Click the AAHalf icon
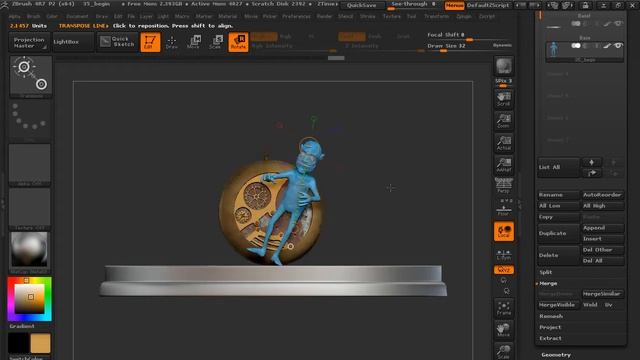 point(504,165)
